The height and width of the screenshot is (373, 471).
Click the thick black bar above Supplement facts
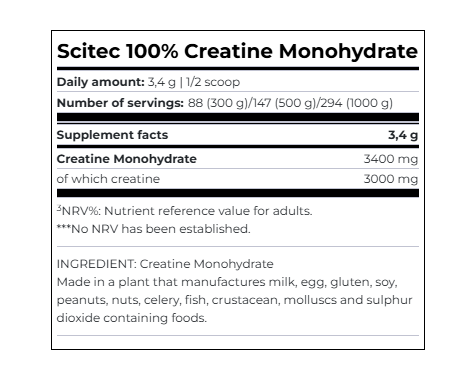(x=238, y=117)
